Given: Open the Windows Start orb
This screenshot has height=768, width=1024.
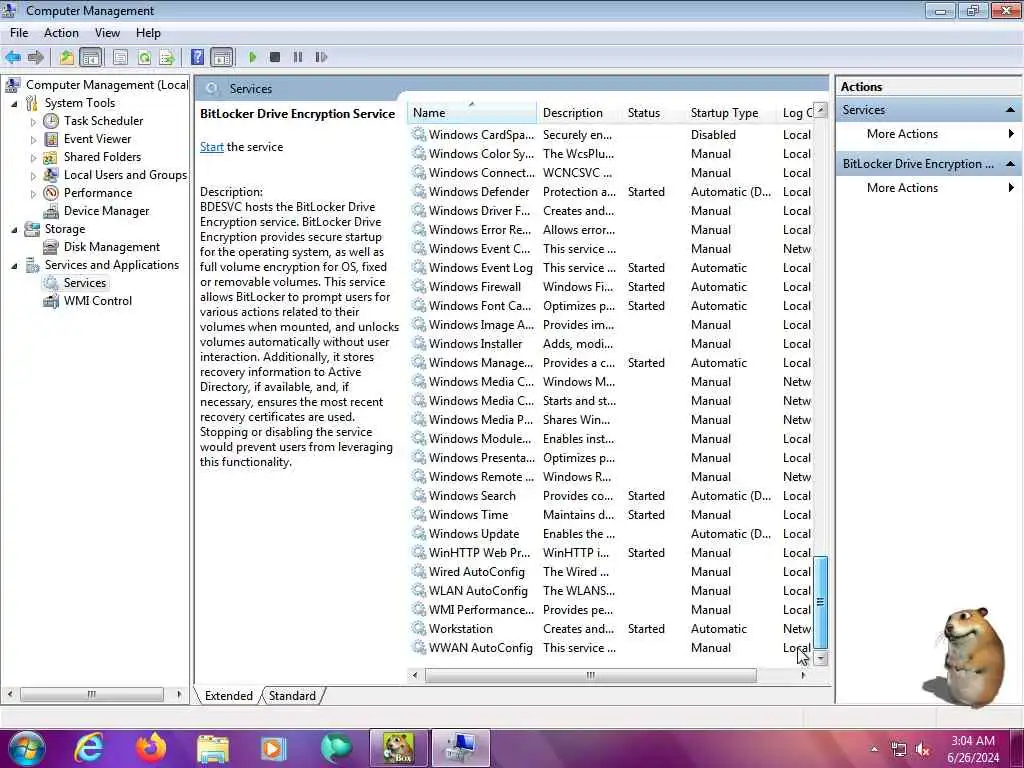Looking at the screenshot, I should click(26, 748).
